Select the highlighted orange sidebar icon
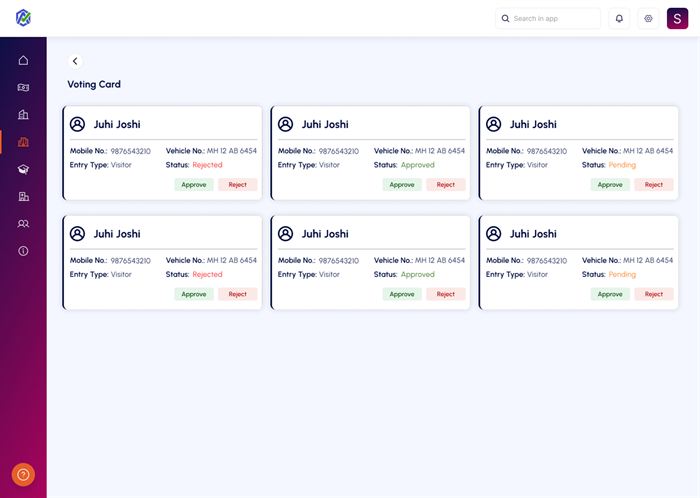Screen dimensions: 700x498 click(23, 142)
